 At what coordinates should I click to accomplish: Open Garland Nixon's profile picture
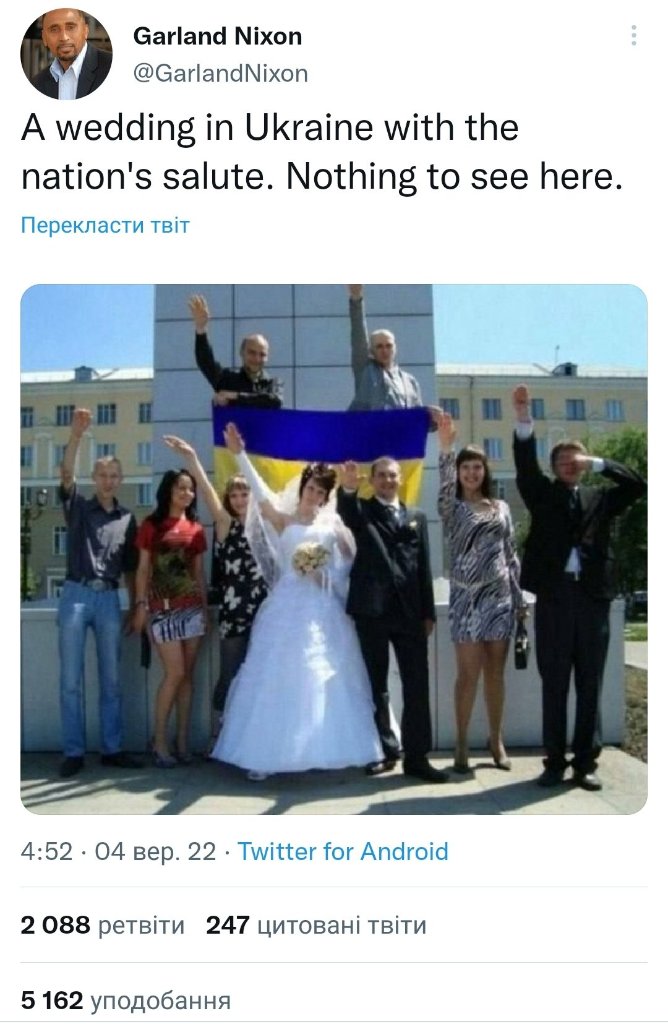click(66, 54)
